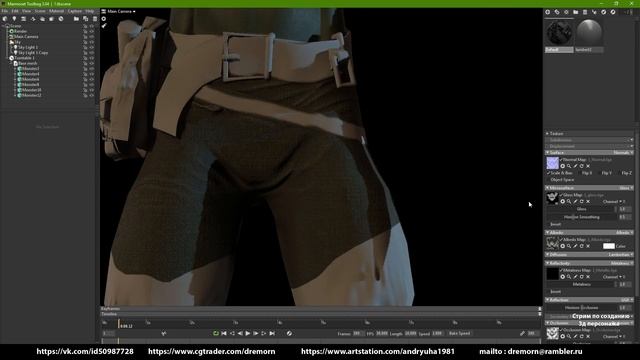Toggle visibility eye for Turntable 1 row

coord(91,58)
